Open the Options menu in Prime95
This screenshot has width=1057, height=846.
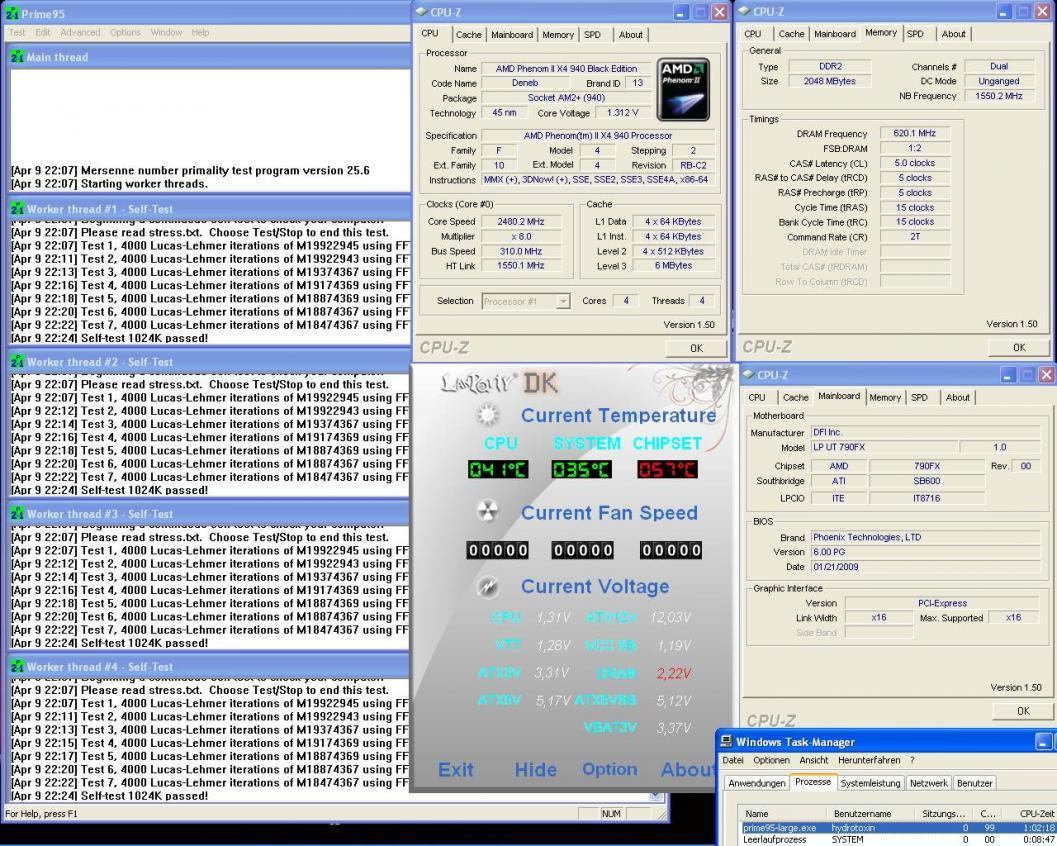[x=125, y=32]
